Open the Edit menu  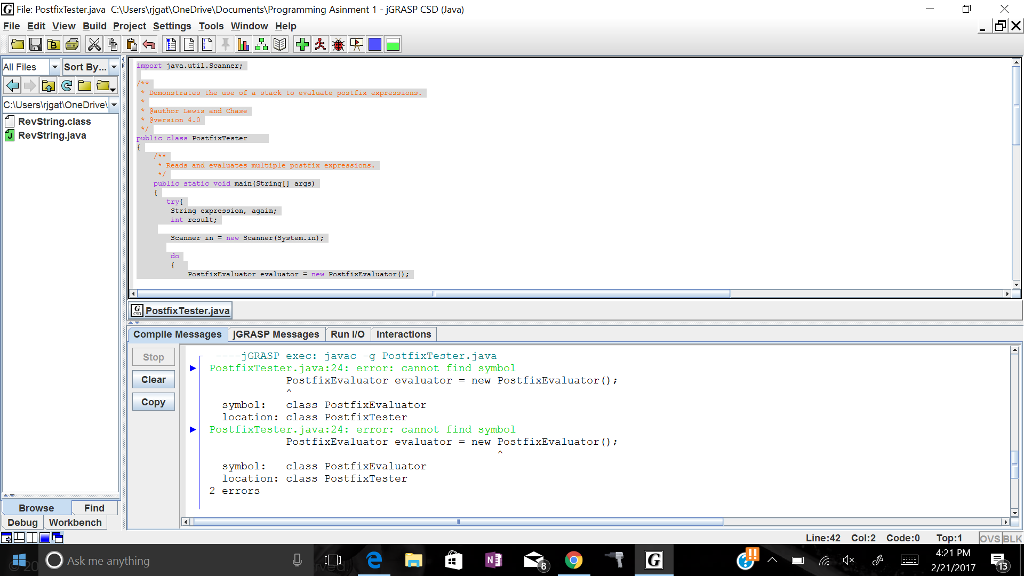point(37,26)
